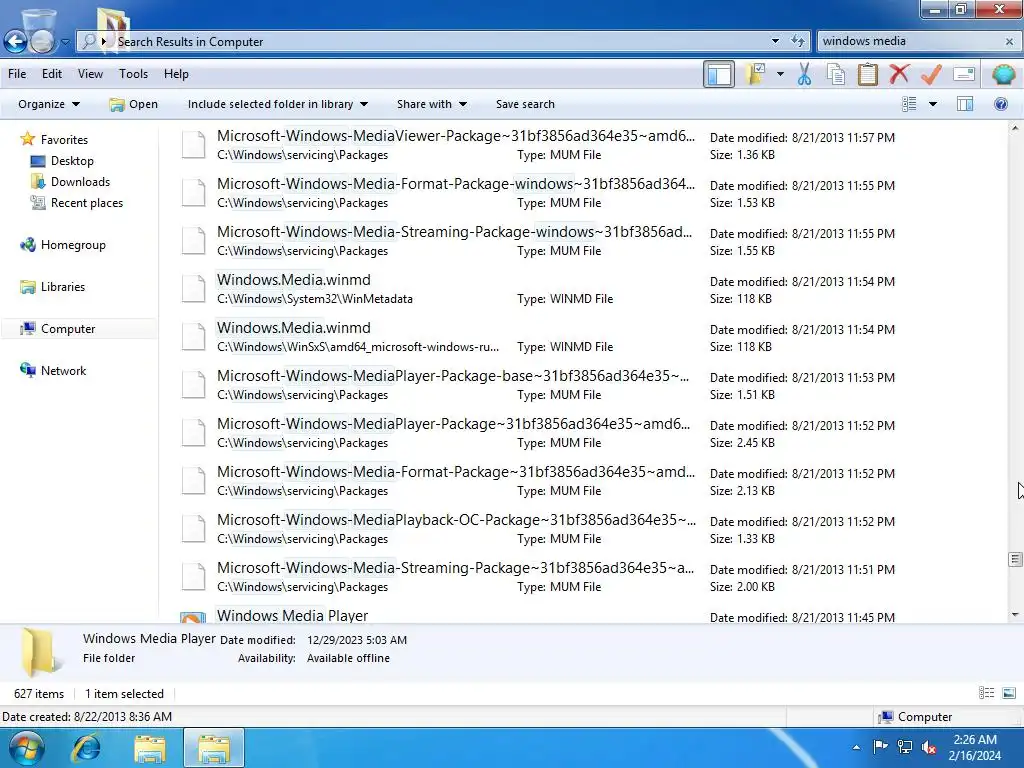The image size is (1024, 768).
Task: Cut selection with scissors icon
Action: point(805,74)
